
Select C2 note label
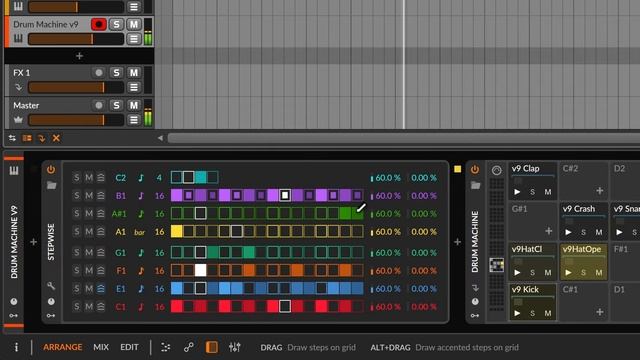tap(121, 178)
